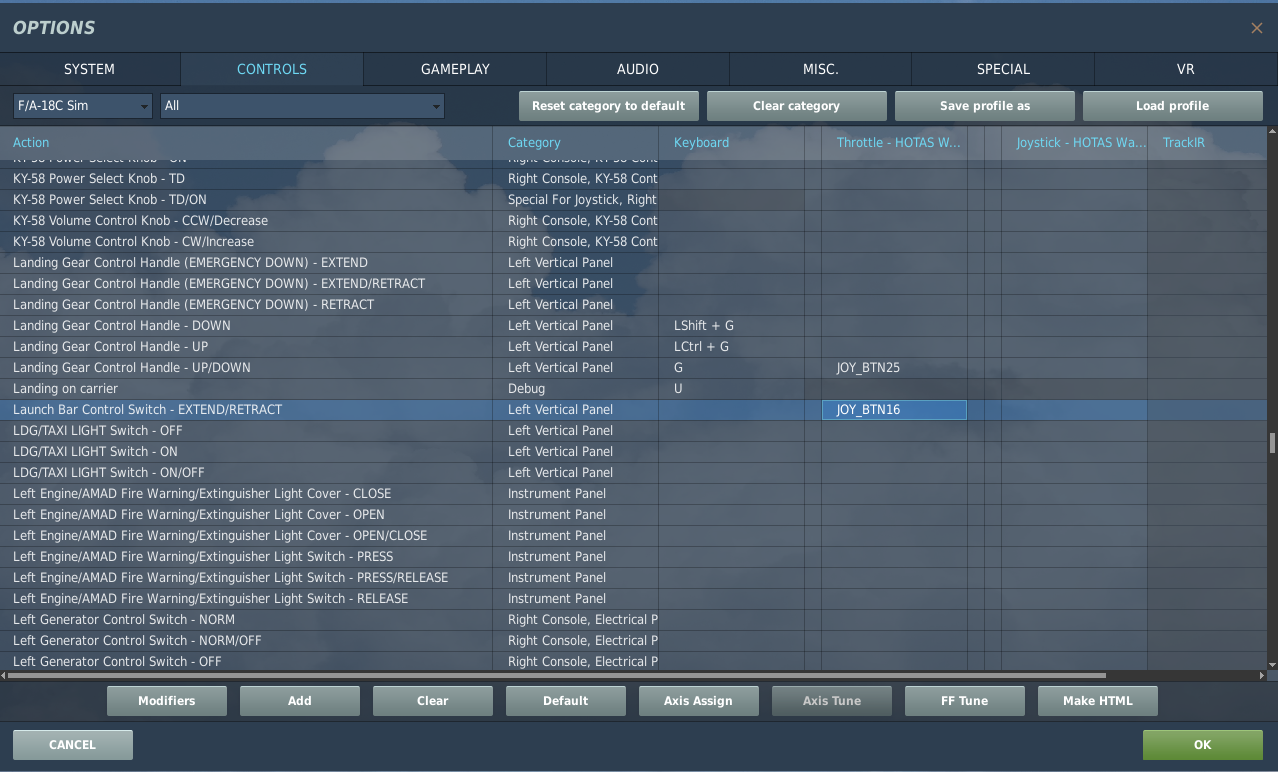Click the Clear category button
Screen dimensions: 1278x772
click(797, 106)
